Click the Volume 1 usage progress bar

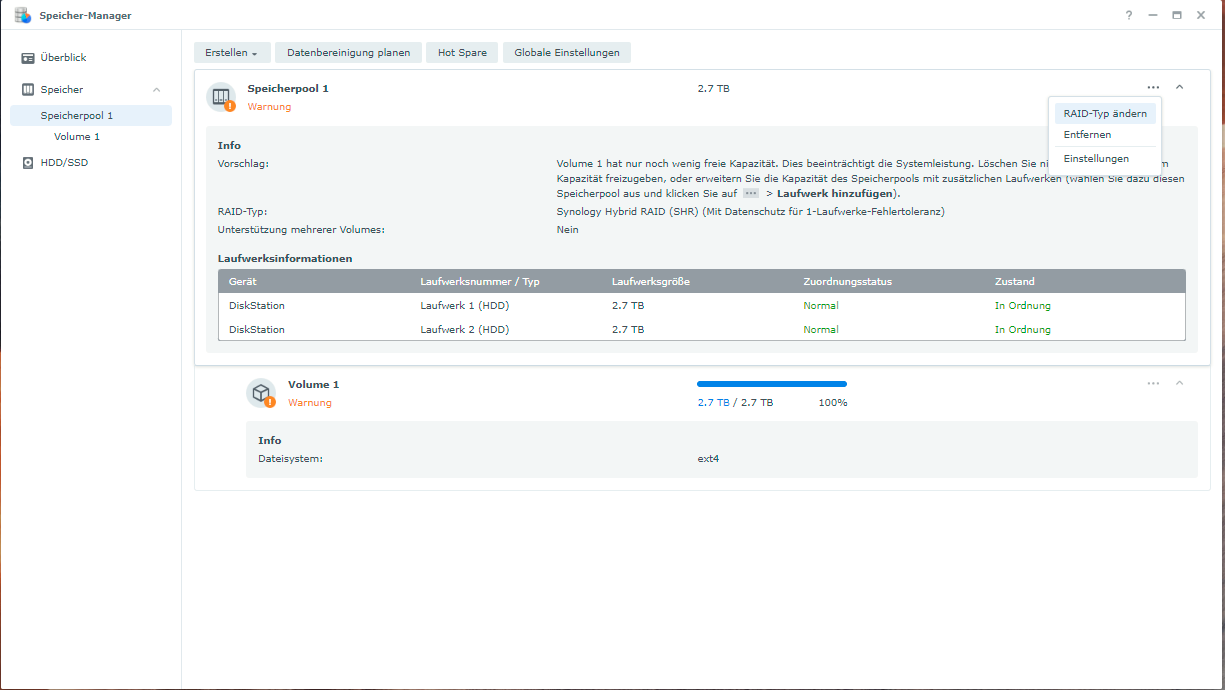[772, 384]
